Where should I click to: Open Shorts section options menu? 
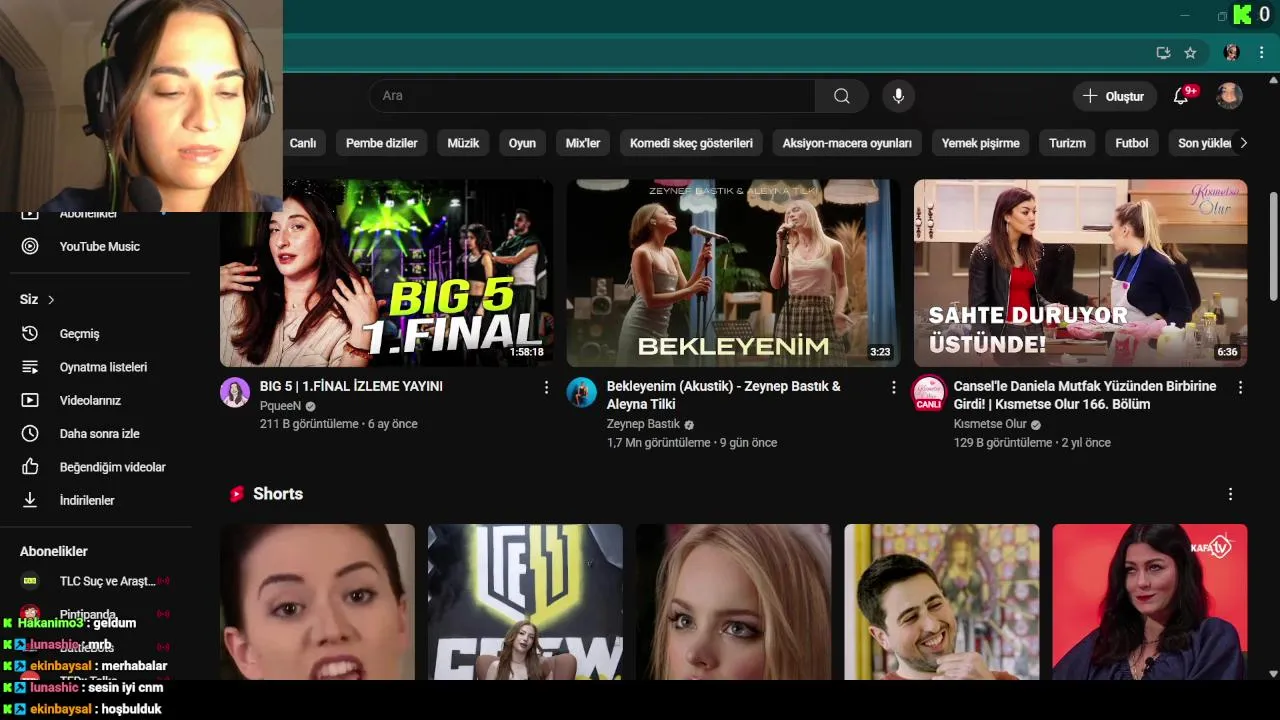[1230, 494]
